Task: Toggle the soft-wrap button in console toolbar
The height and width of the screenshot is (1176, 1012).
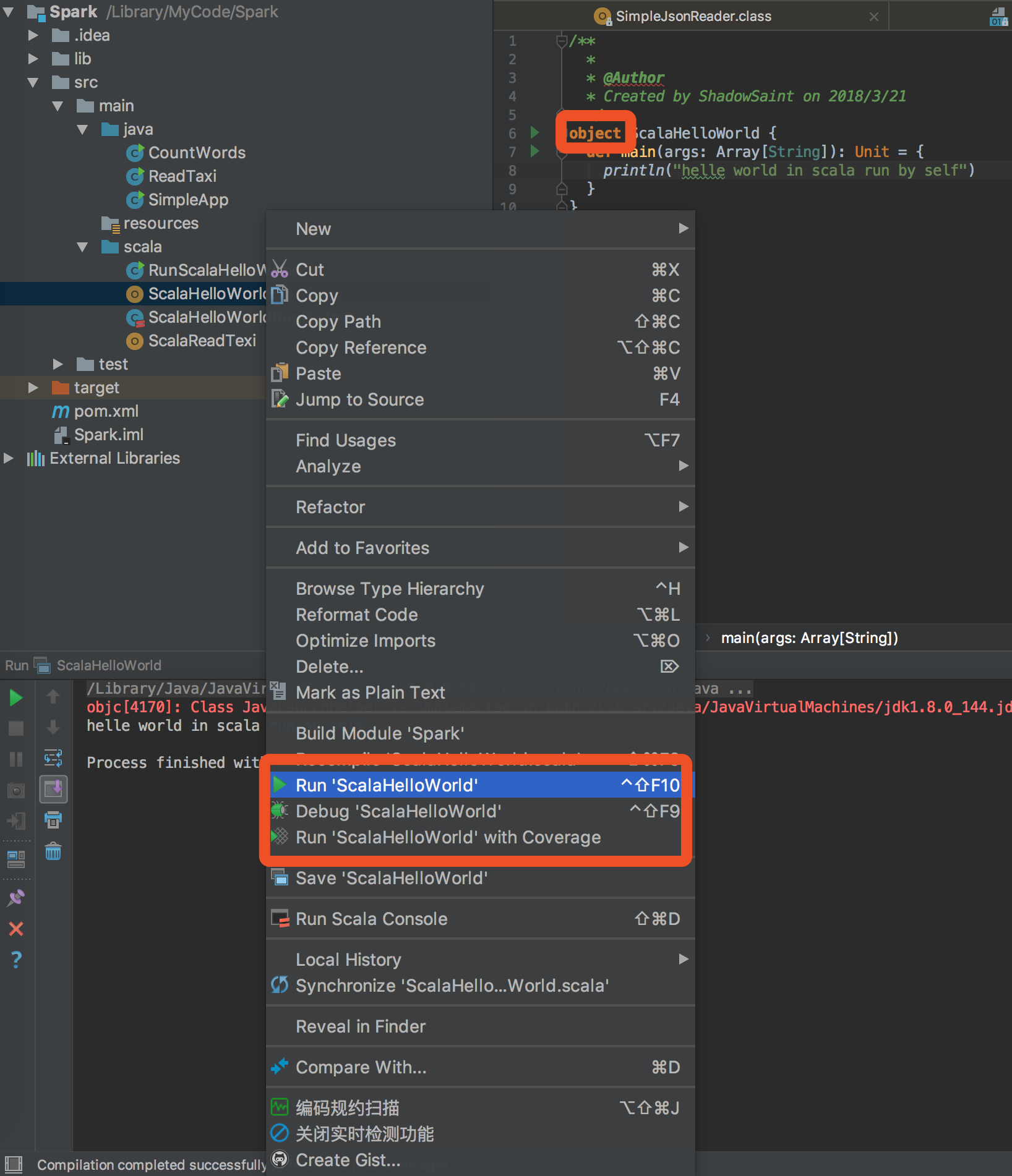Action: 53,758
